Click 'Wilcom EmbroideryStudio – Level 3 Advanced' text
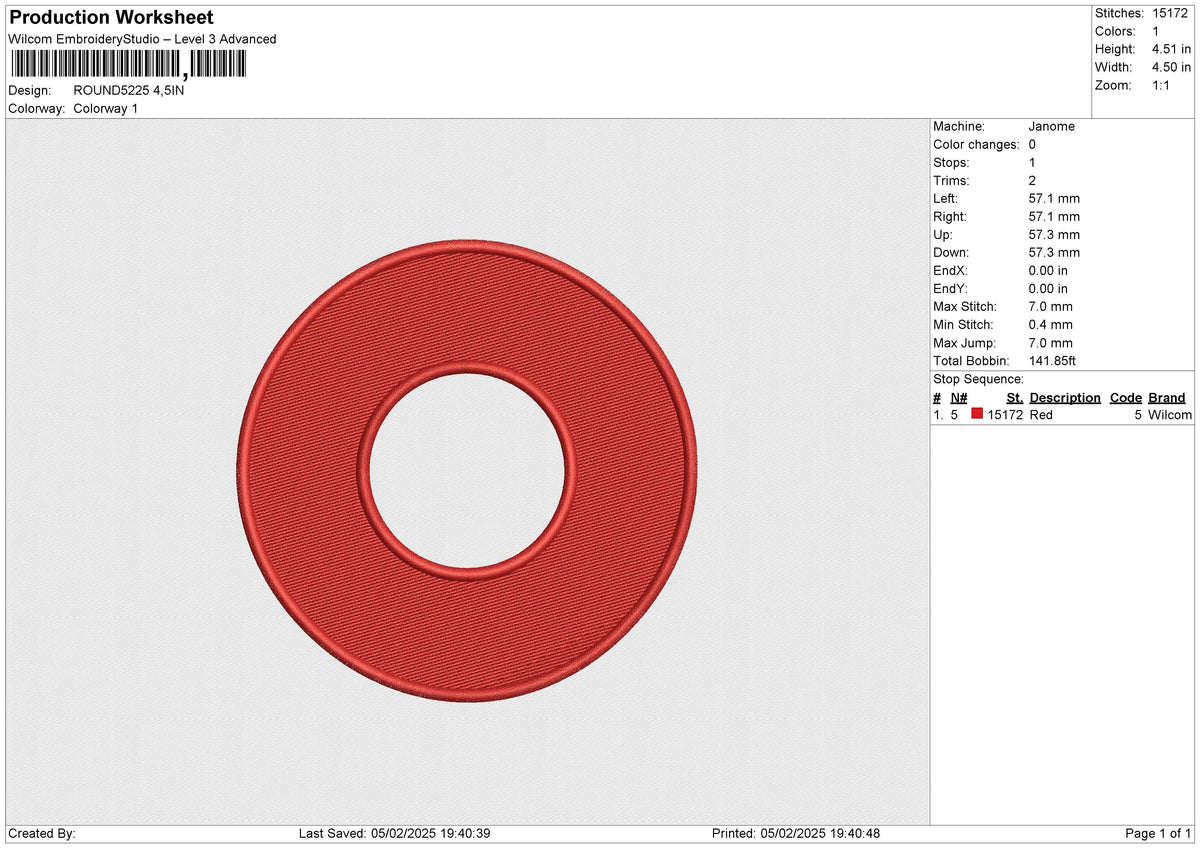 (142, 39)
